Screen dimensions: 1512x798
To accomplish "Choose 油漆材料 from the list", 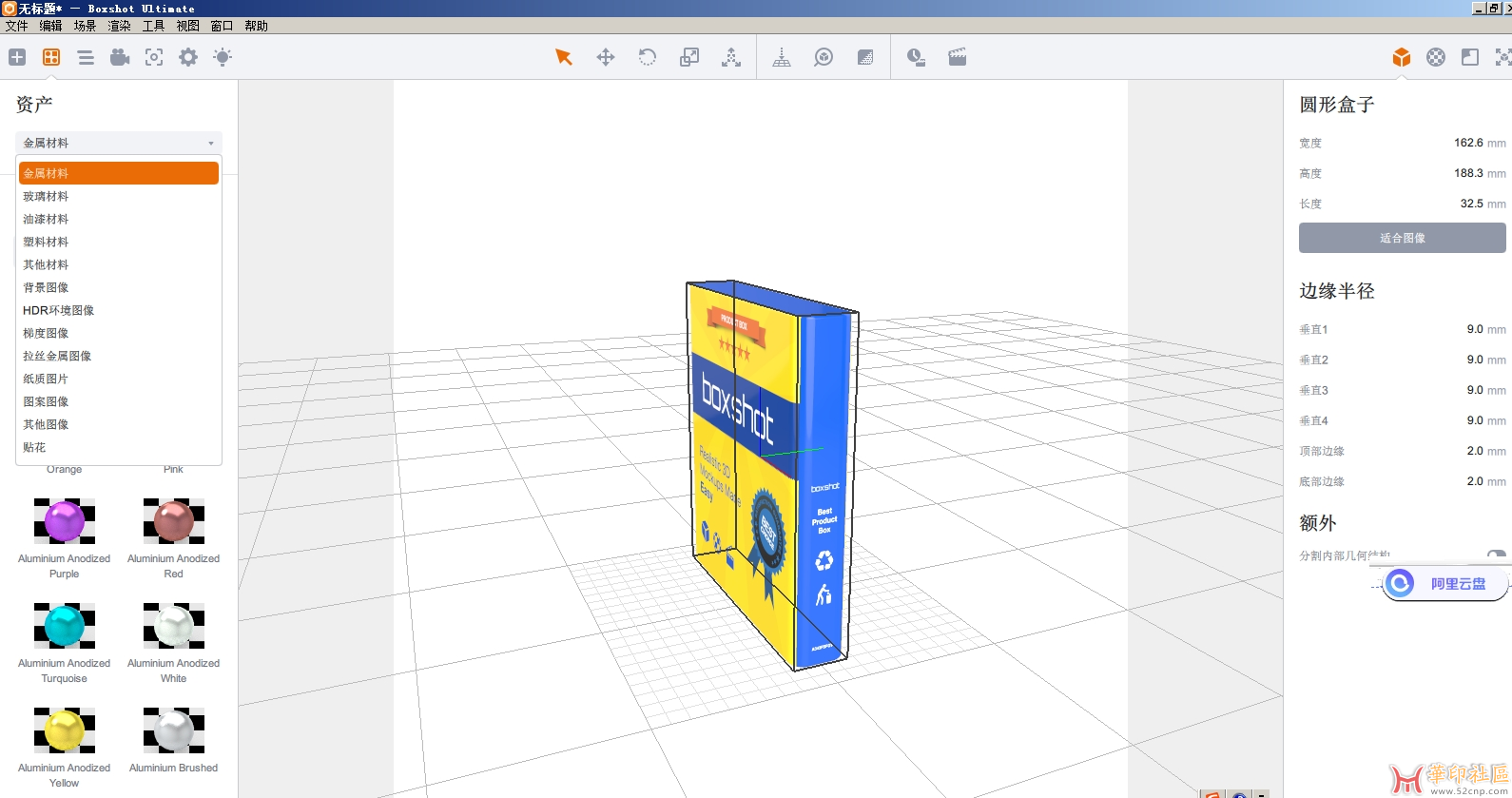I will [119, 219].
